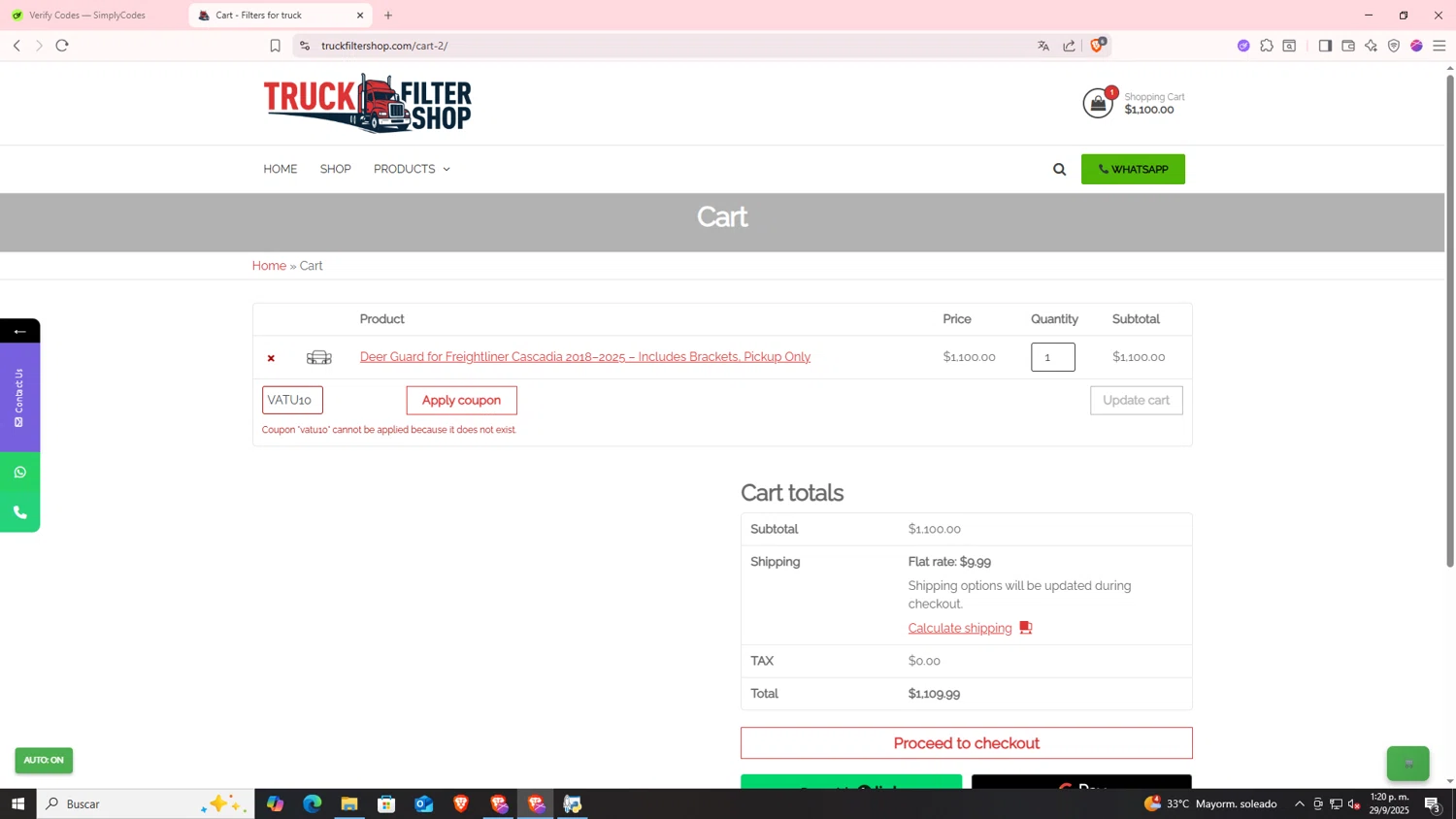This screenshot has width=1456, height=819.
Task: Open the translate page icon
Action: click(1043, 46)
